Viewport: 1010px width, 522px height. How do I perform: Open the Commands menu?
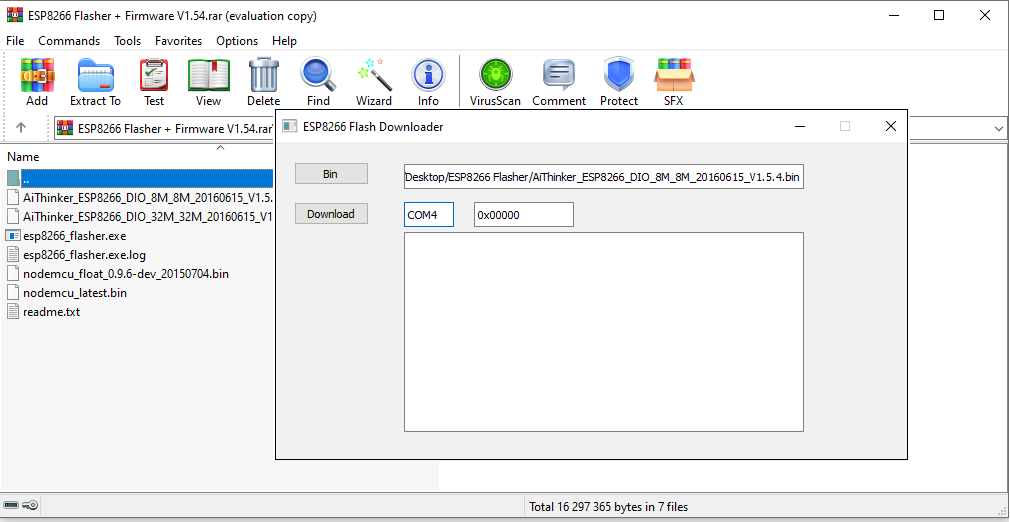(x=69, y=41)
